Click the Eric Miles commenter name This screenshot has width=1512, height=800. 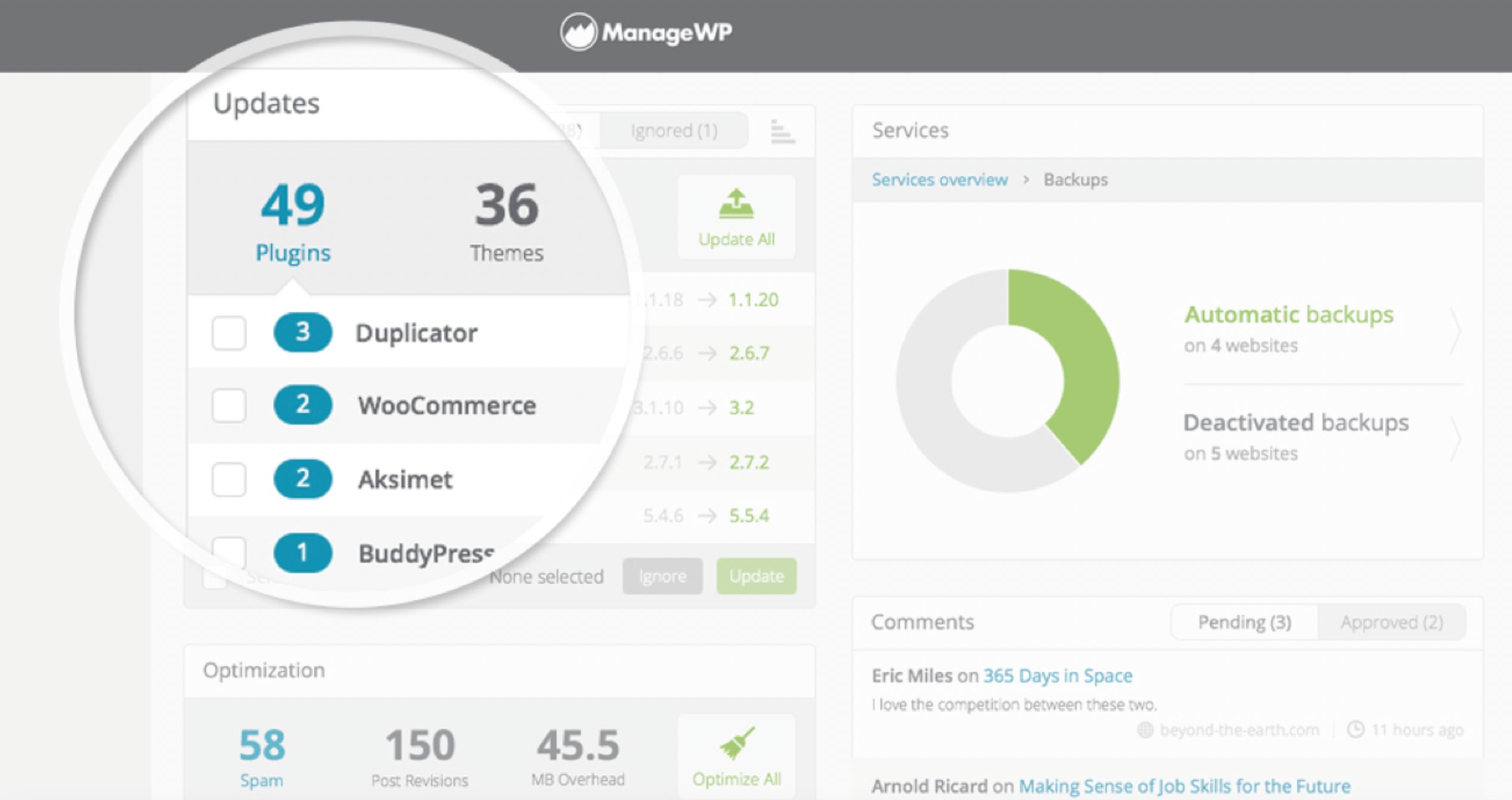pos(912,675)
